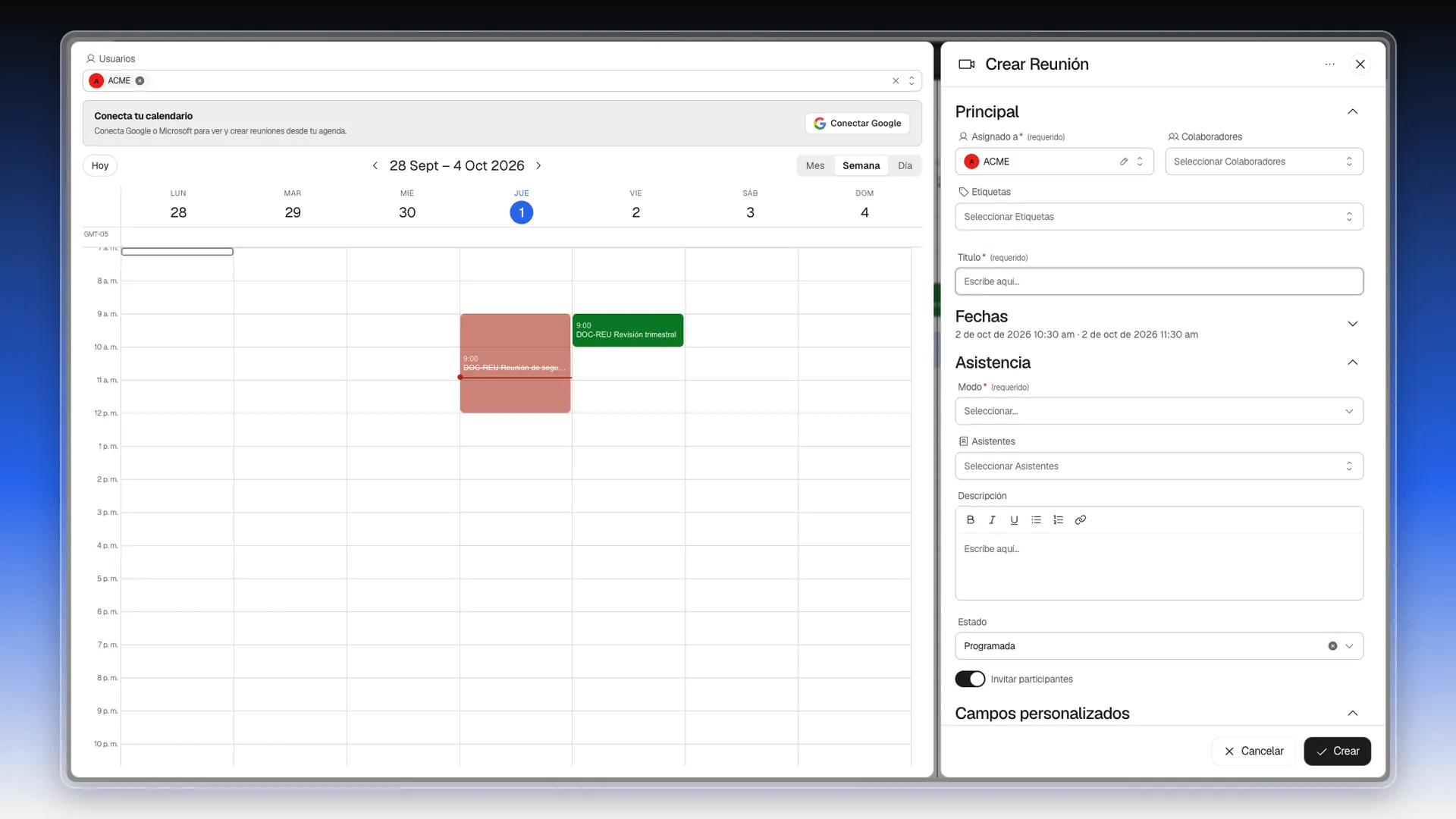Collapse the Asistencia section
The width and height of the screenshot is (1456, 819).
(x=1352, y=362)
